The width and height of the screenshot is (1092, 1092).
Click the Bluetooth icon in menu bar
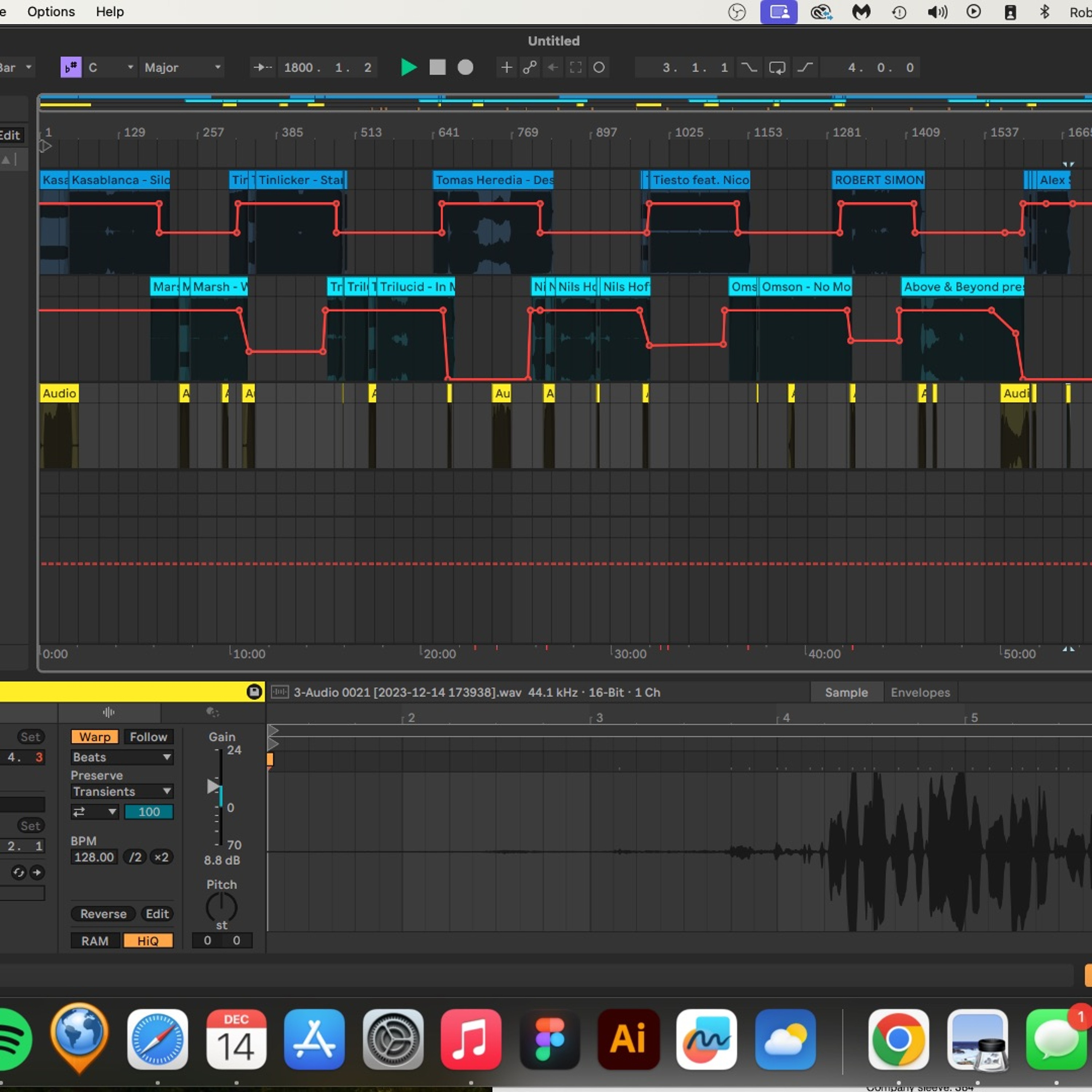pyautogui.click(x=1045, y=12)
